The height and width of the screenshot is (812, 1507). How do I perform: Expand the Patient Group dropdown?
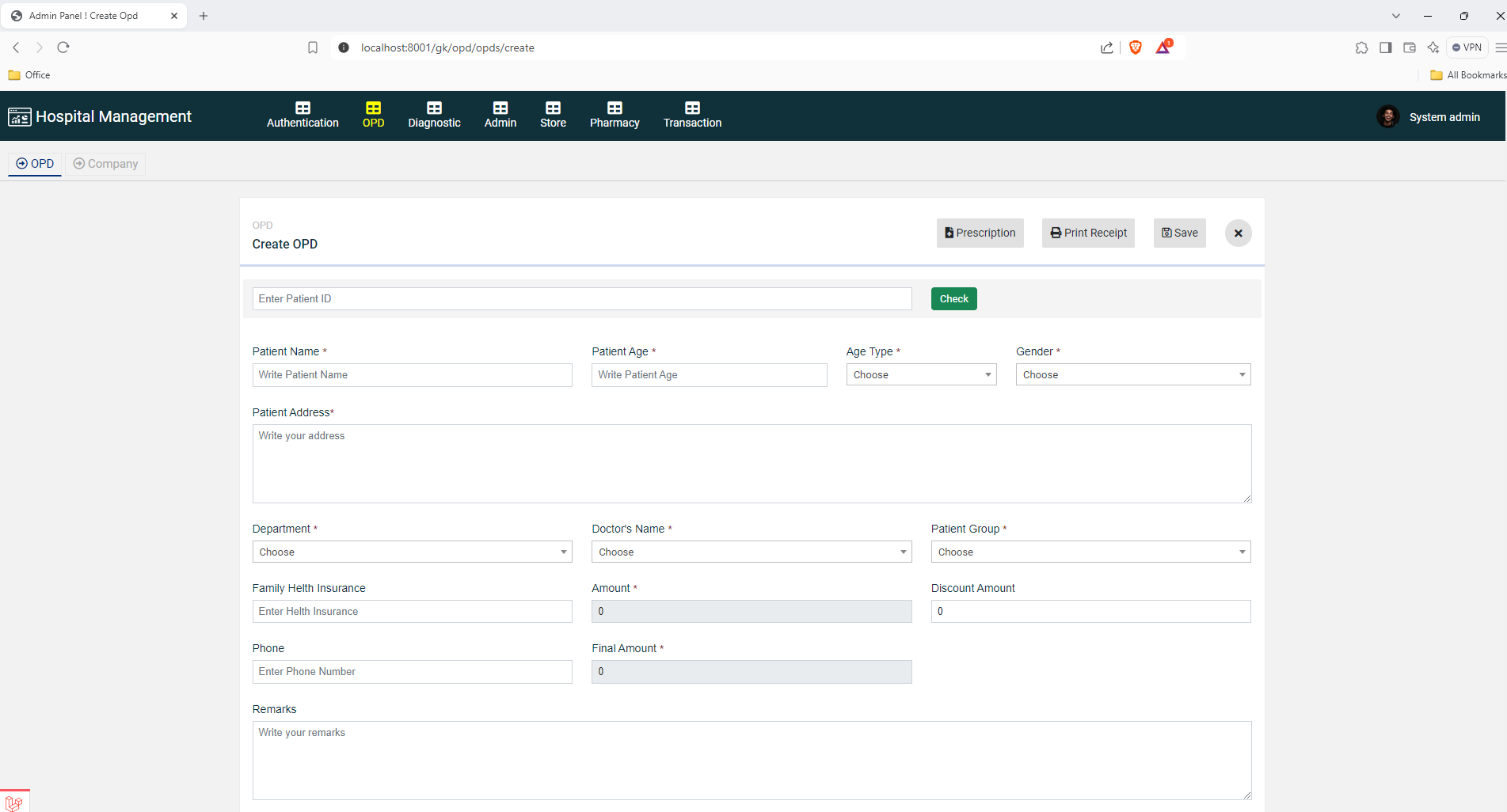pyautogui.click(x=1090, y=552)
